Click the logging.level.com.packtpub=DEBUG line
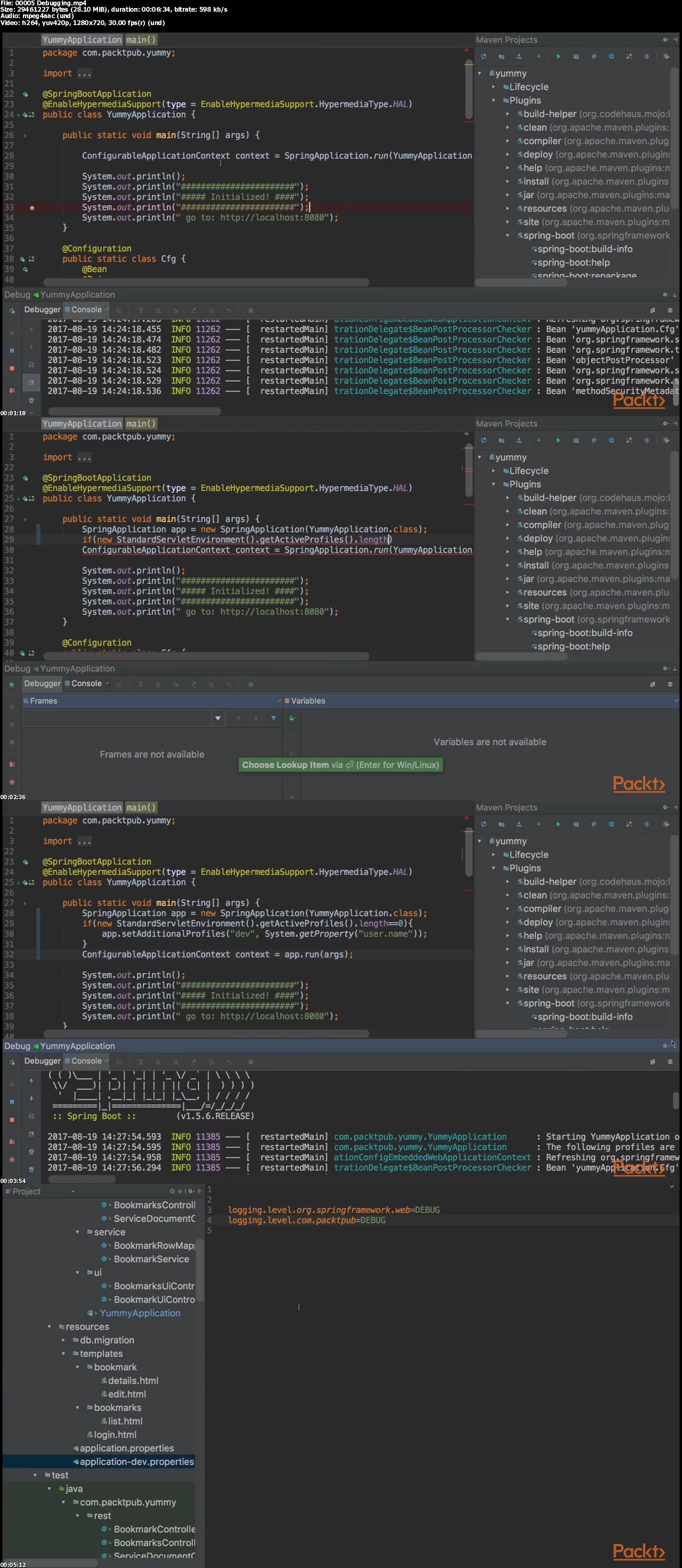Screen dimensions: 682x1568 click(x=306, y=1220)
